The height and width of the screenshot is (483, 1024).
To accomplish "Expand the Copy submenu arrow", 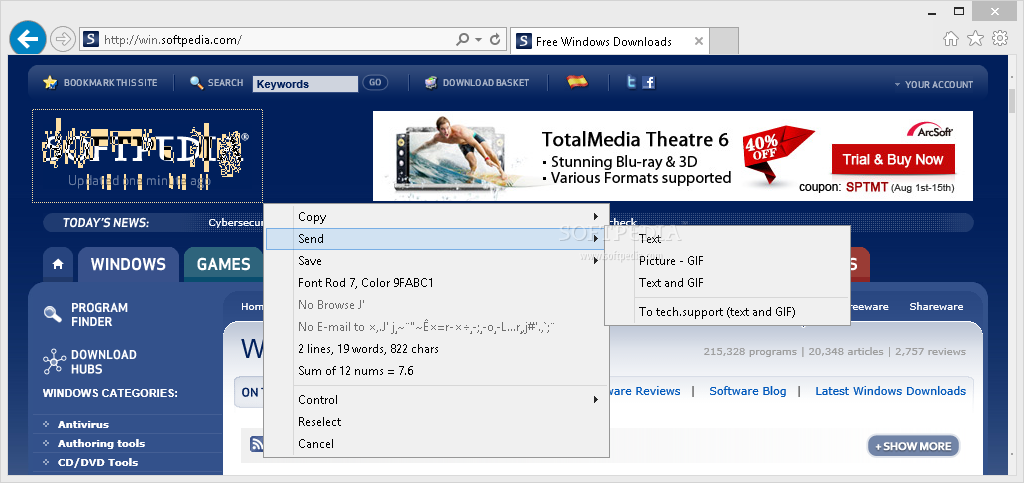I will 596,217.
